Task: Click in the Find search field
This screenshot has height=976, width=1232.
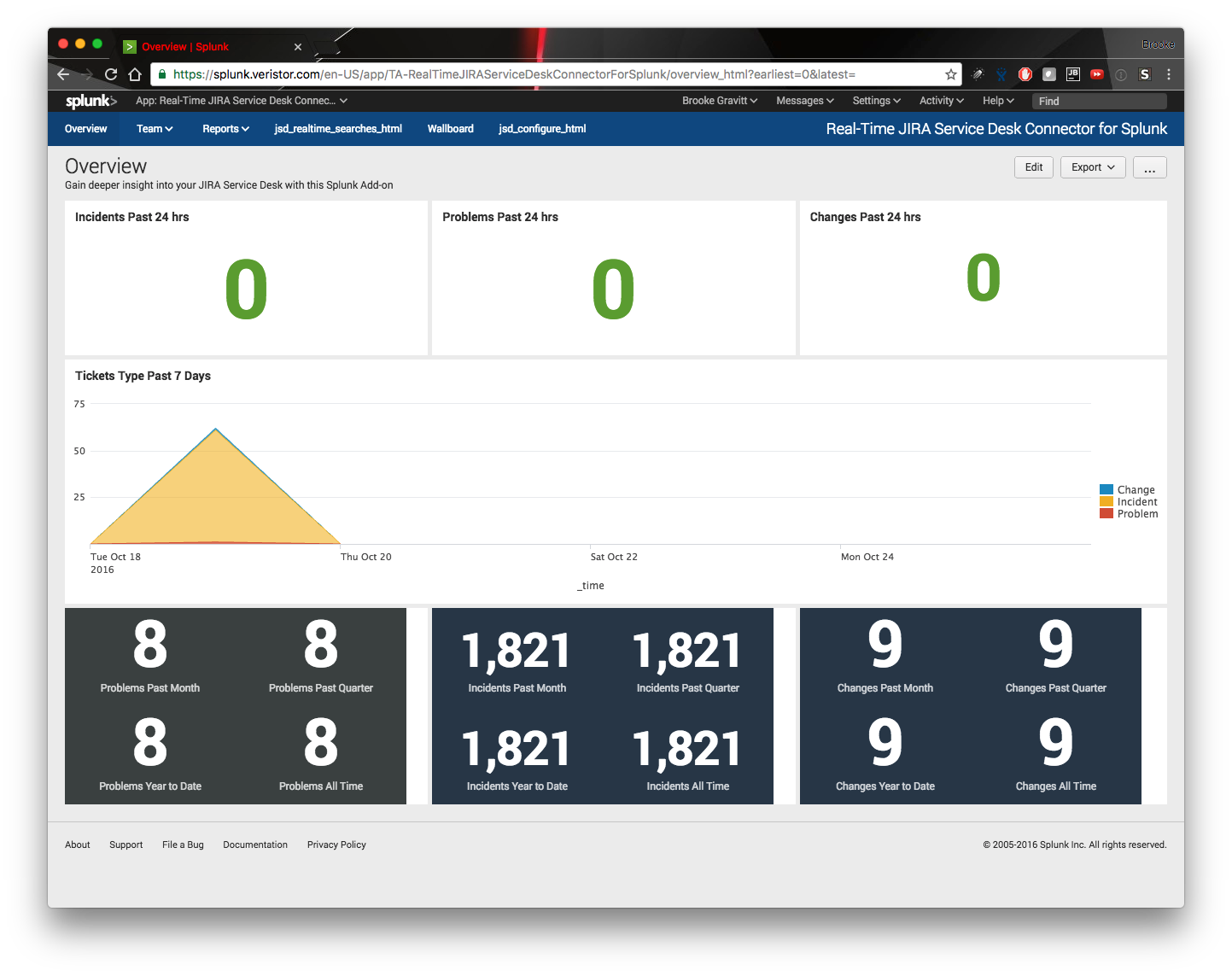Action: click(x=1100, y=101)
